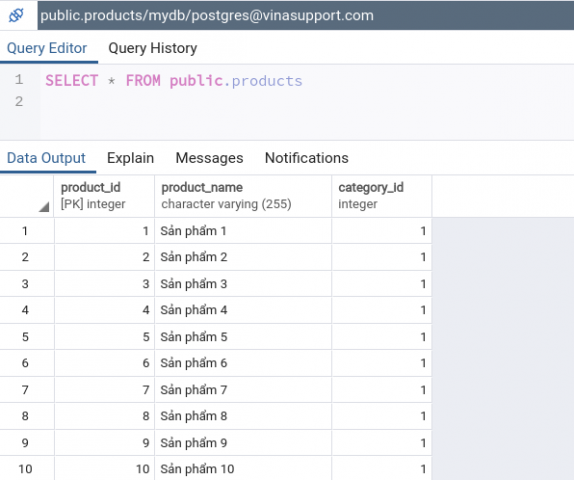Switch to the Query History tab

[x=153, y=48]
